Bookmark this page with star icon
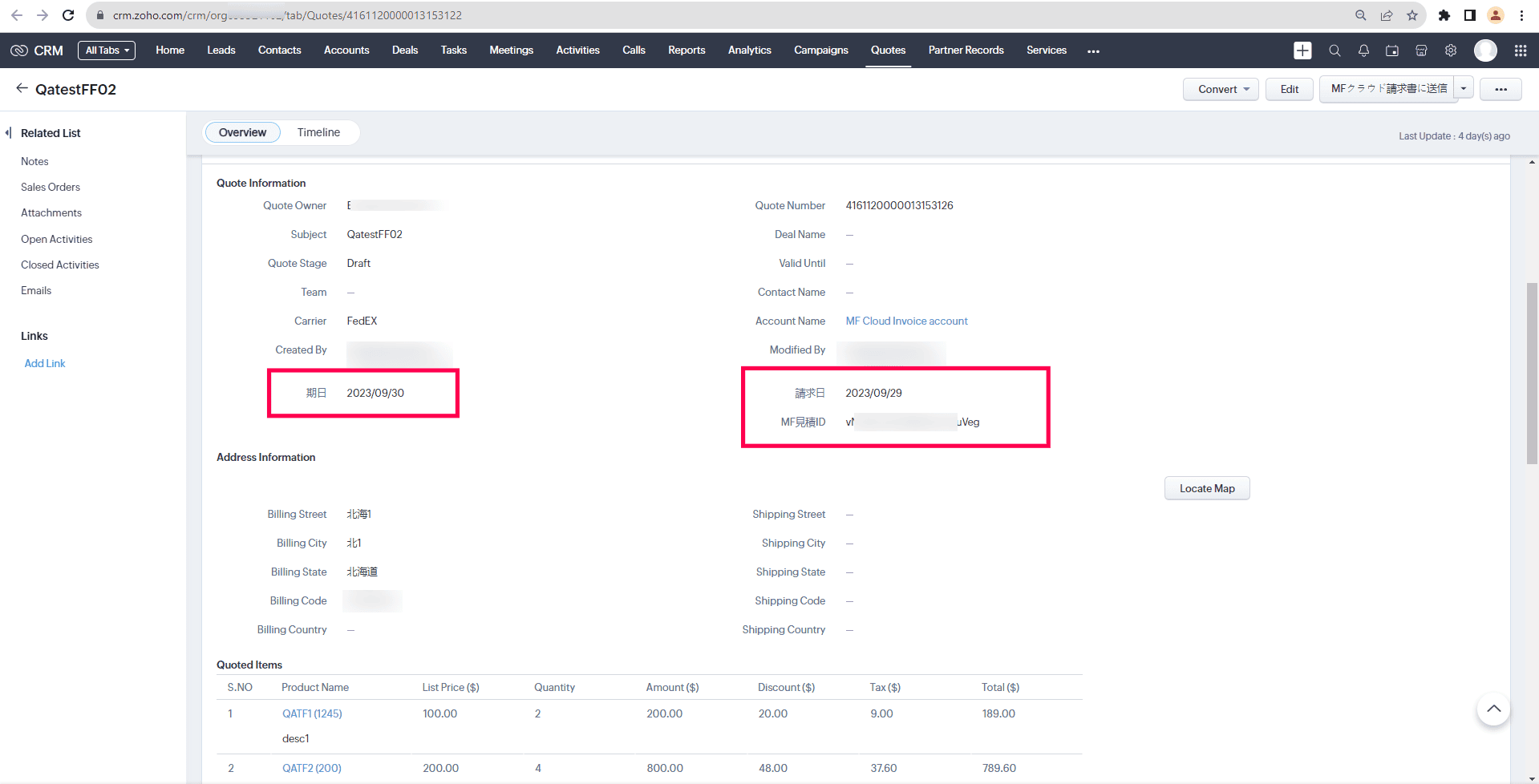The width and height of the screenshot is (1539, 784). (x=1412, y=15)
